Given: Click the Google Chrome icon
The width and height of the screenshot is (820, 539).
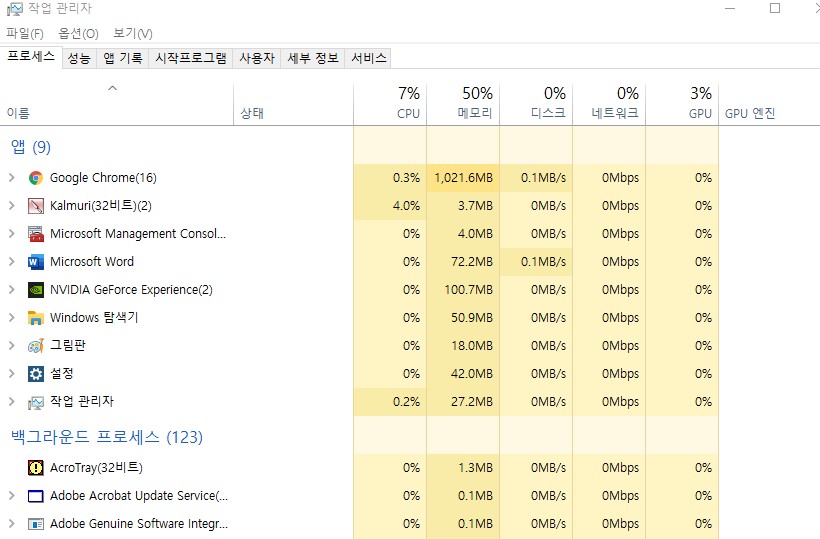Looking at the screenshot, I should (x=36, y=178).
